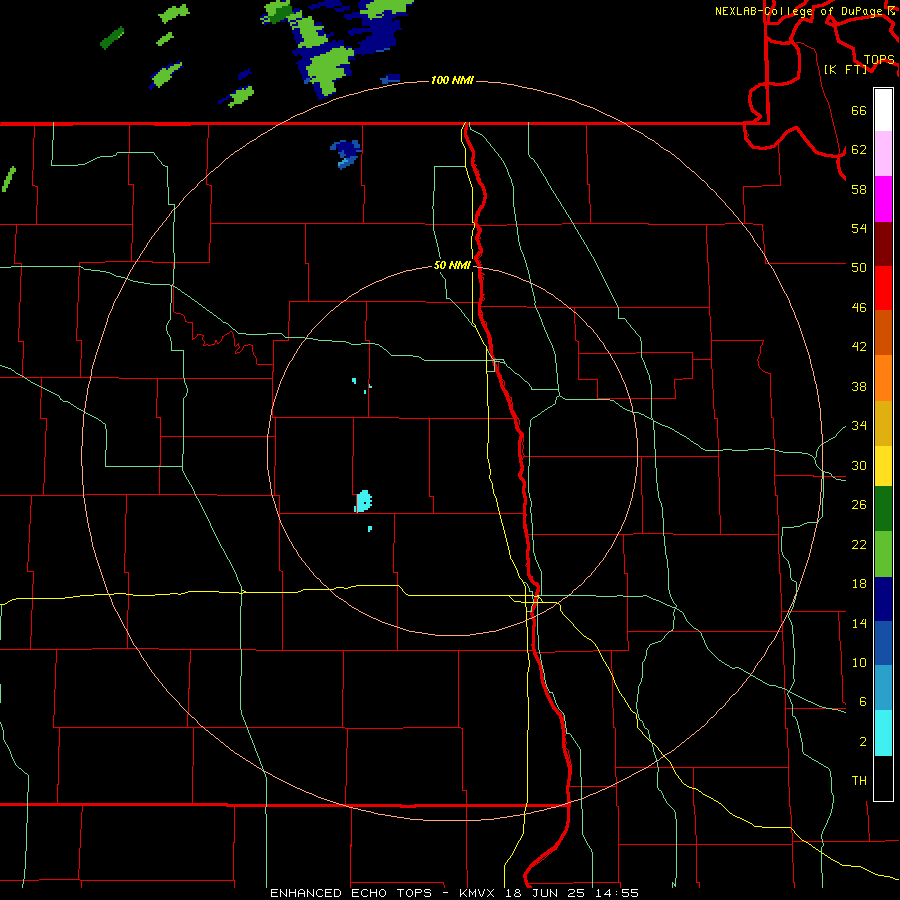900x900 pixels.
Task: Click the 50 NMI range ring label
Action: pos(452,265)
